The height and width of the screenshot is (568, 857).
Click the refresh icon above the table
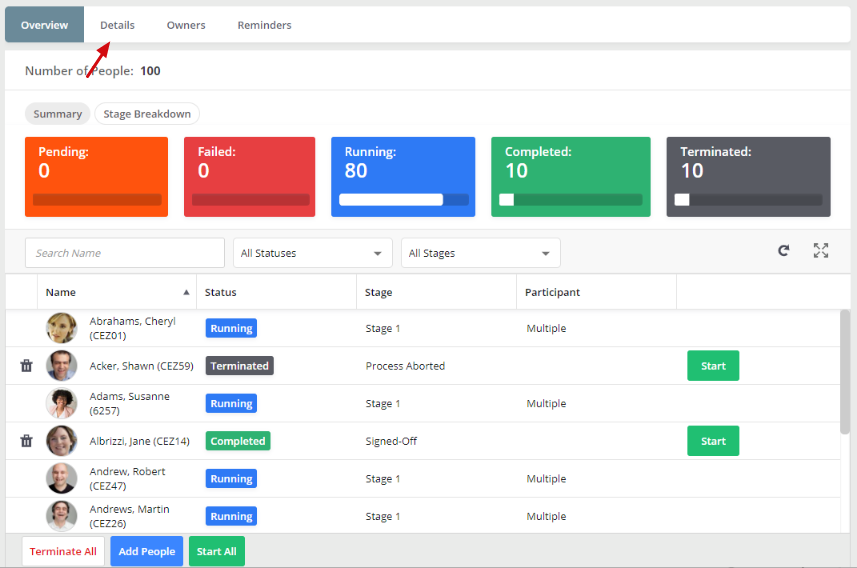point(784,251)
